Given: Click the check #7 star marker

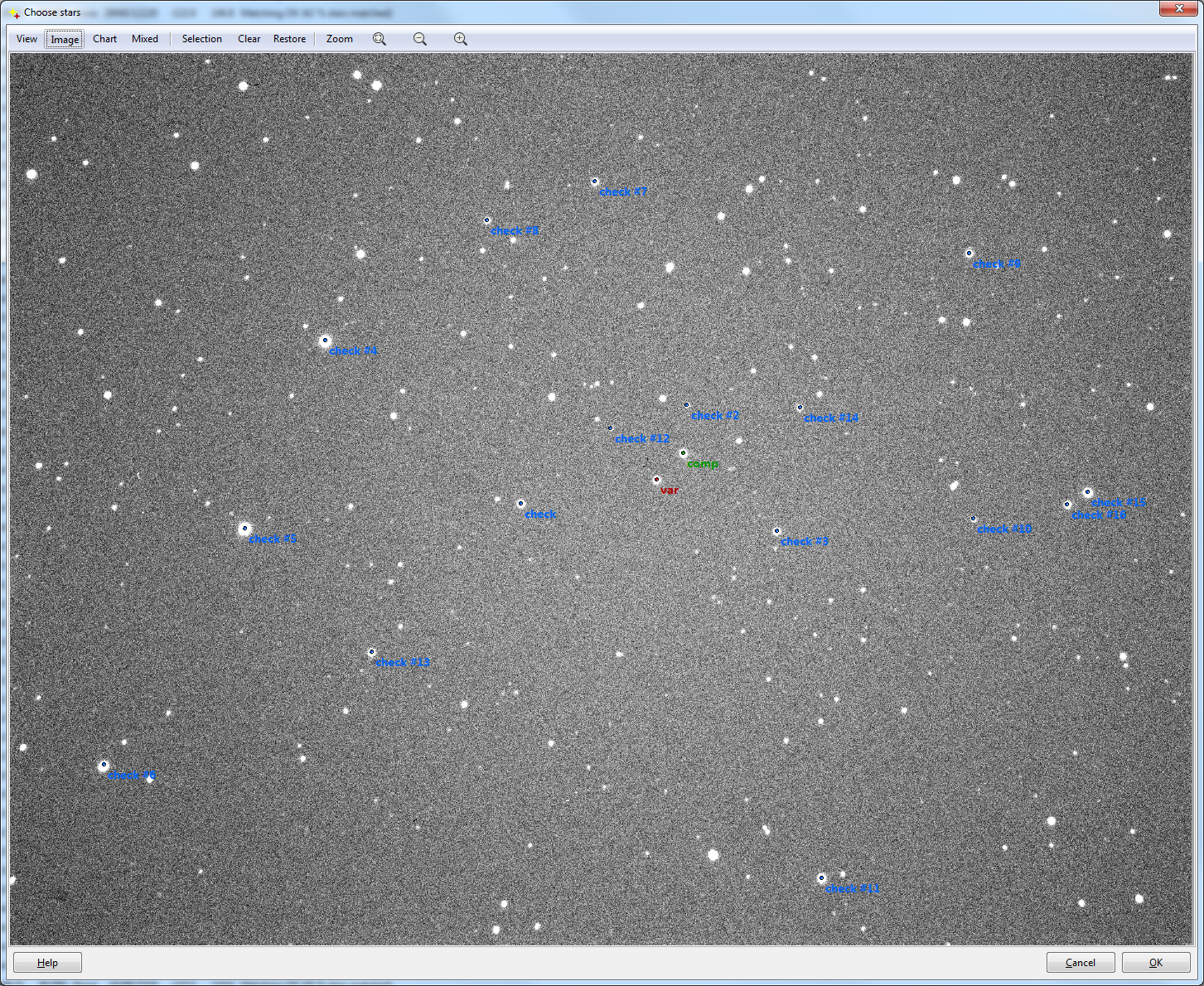Looking at the screenshot, I should point(594,181).
